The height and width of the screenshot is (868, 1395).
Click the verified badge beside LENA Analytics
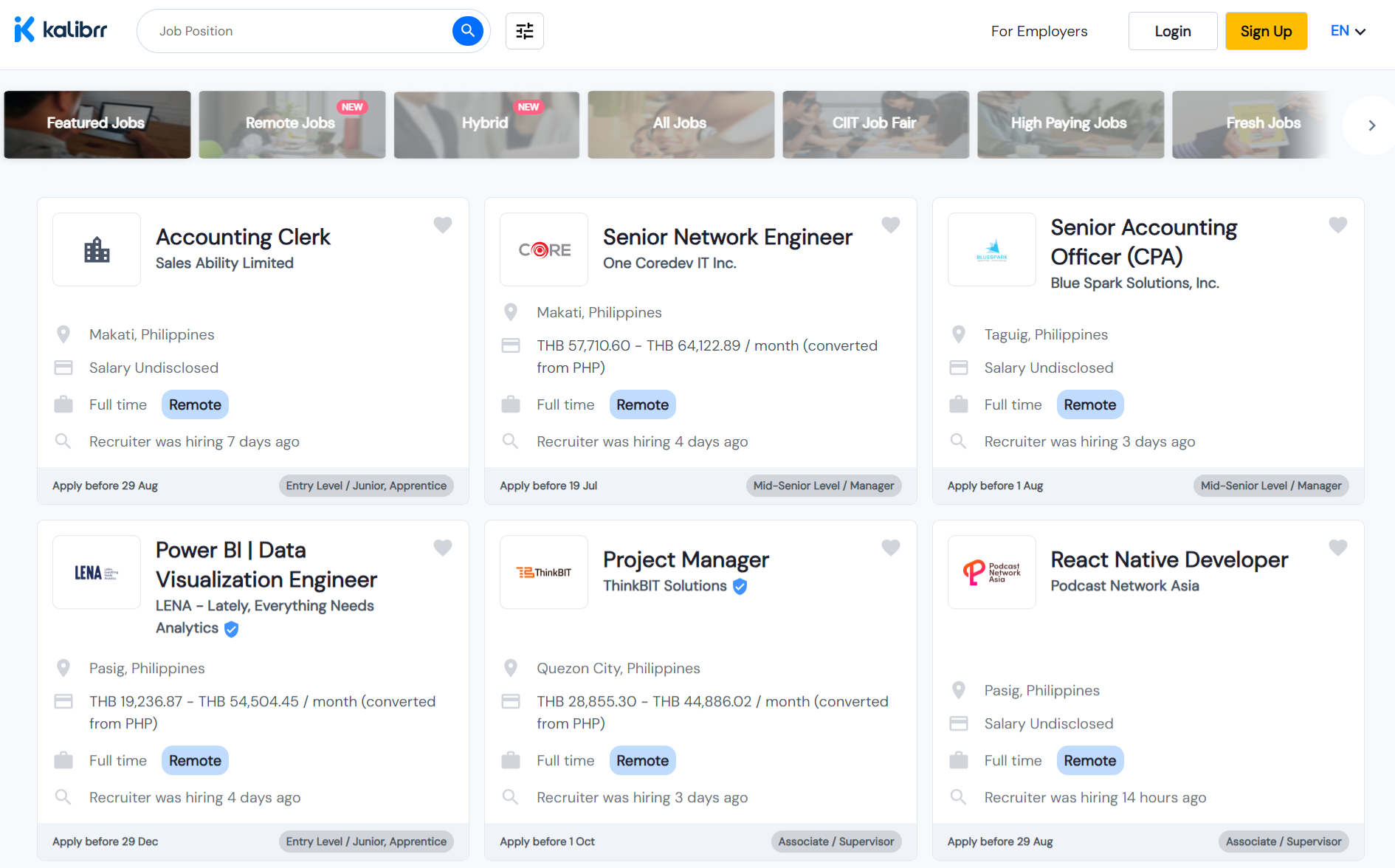click(231, 629)
